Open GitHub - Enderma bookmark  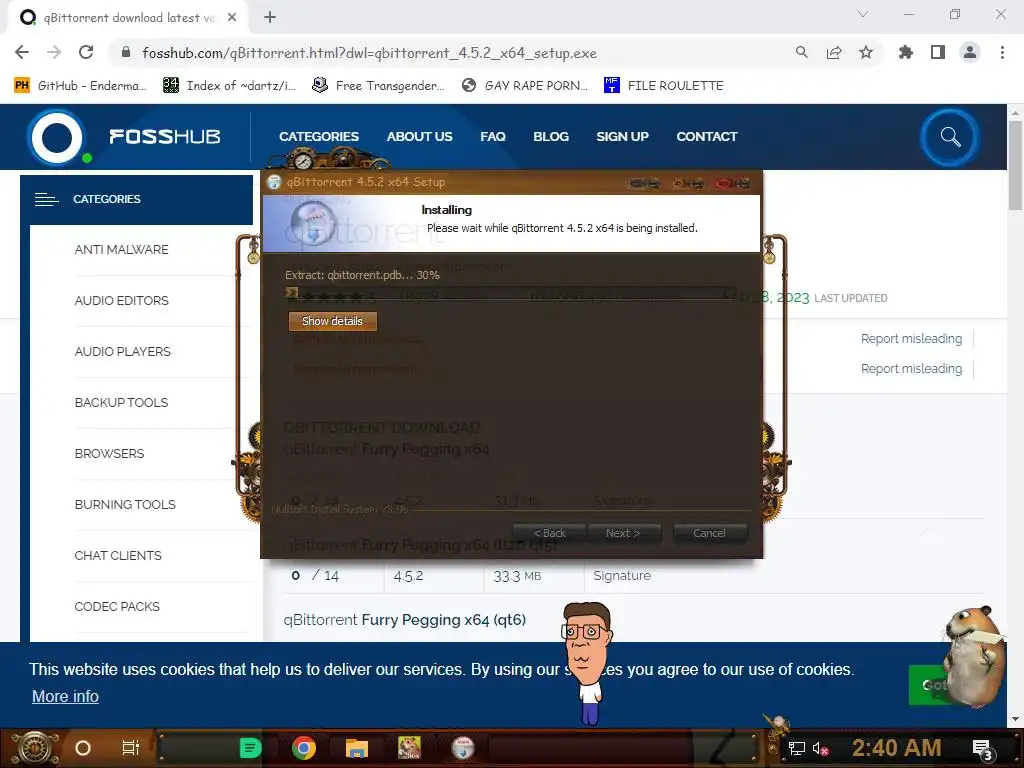[80, 86]
